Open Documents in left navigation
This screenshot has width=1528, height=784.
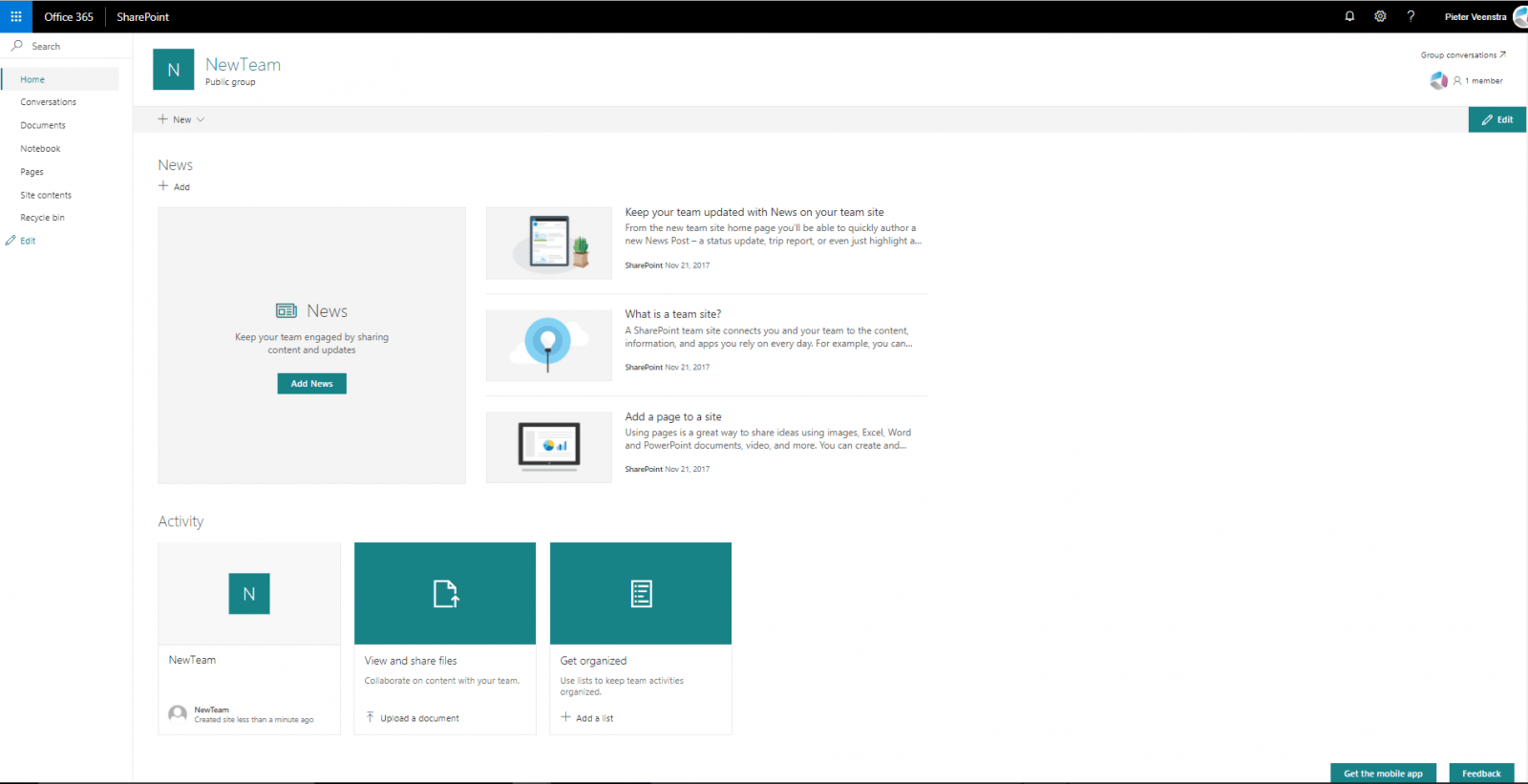(43, 125)
